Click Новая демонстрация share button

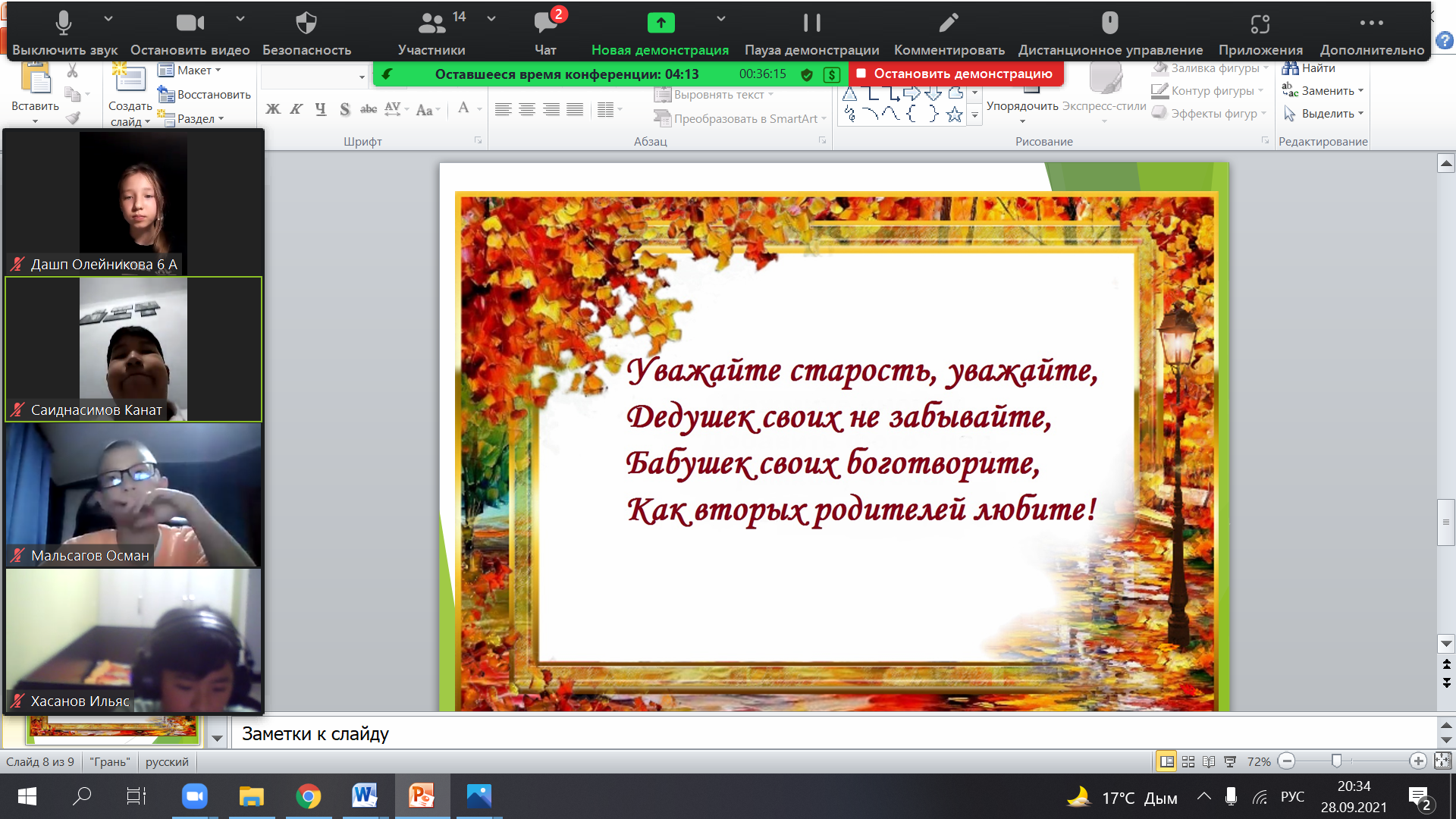coord(660,32)
